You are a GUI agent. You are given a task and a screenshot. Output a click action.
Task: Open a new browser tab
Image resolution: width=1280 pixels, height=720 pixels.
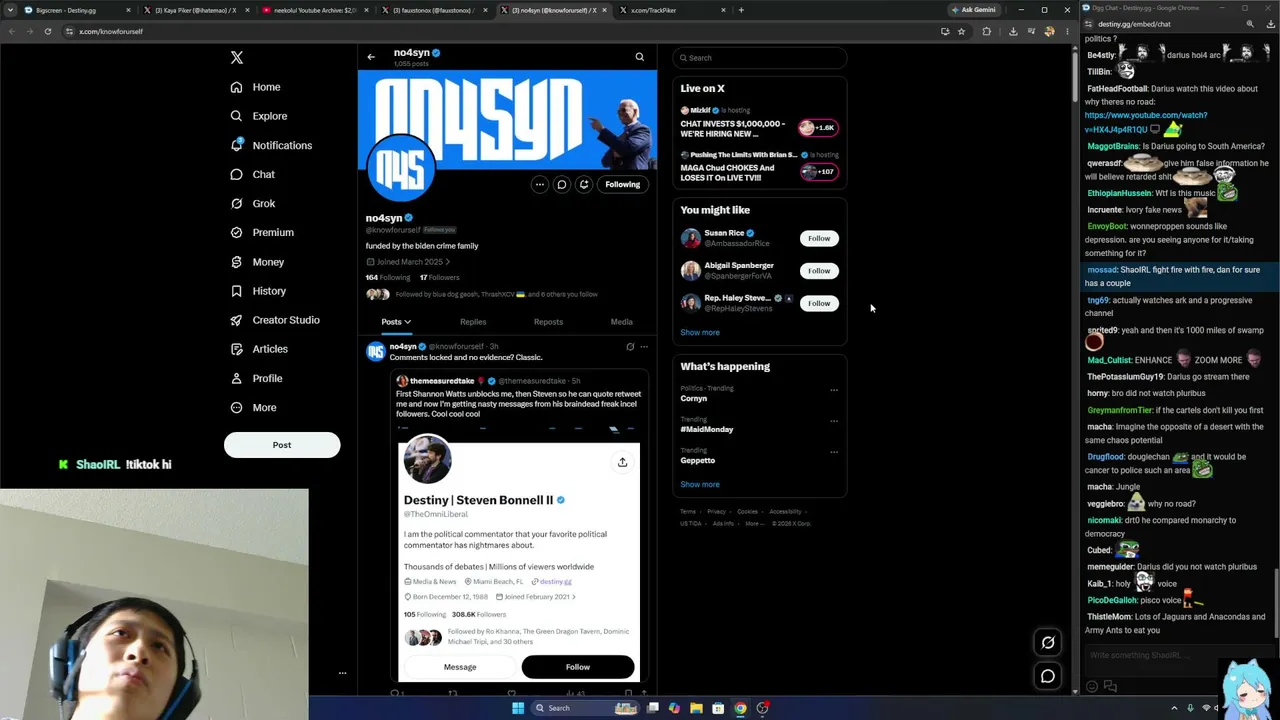click(741, 10)
